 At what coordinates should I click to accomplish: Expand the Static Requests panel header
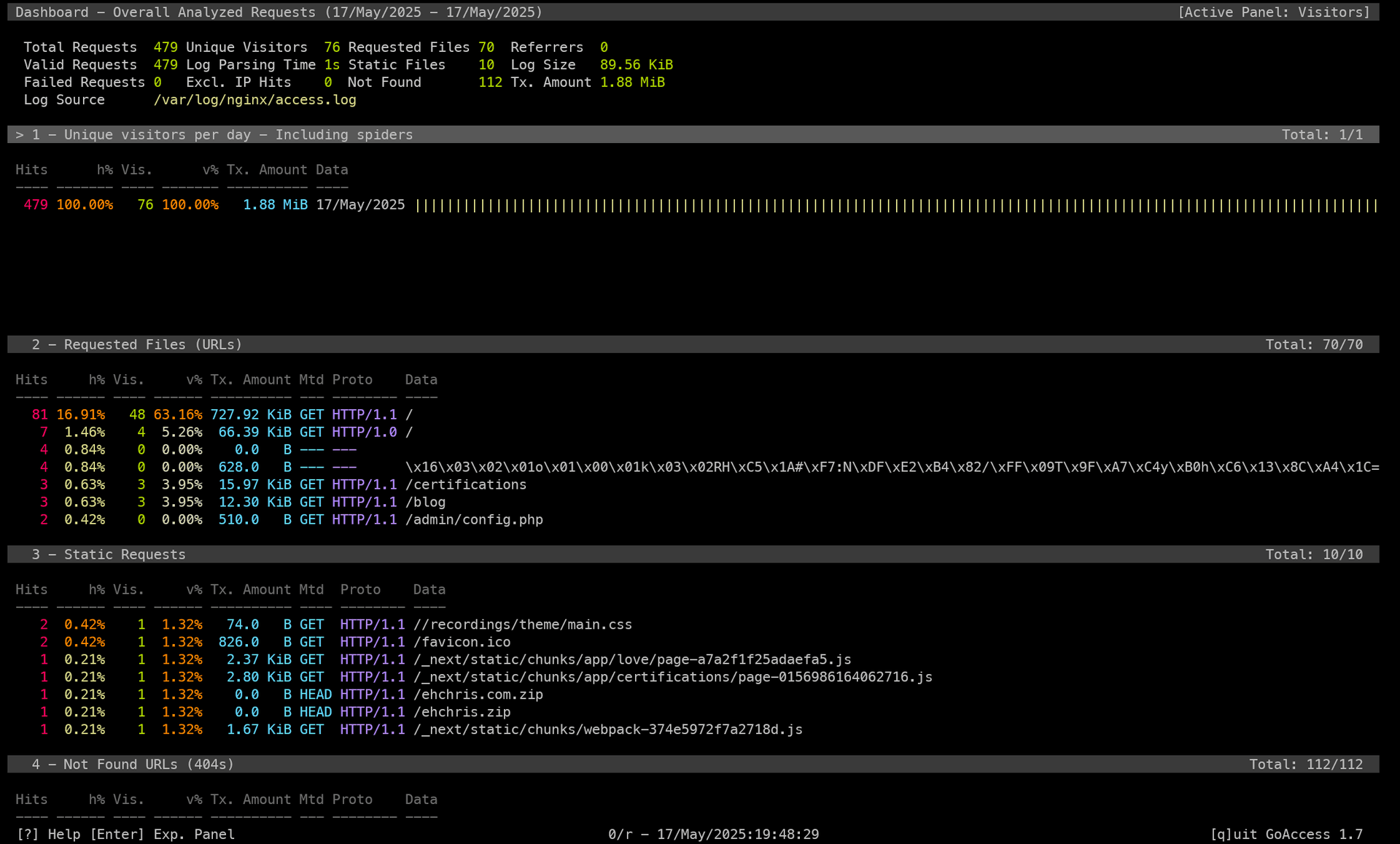pos(693,554)
